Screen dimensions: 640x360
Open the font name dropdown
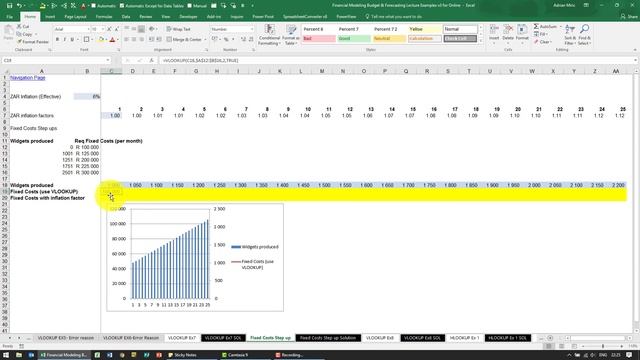tap(88, 29)
